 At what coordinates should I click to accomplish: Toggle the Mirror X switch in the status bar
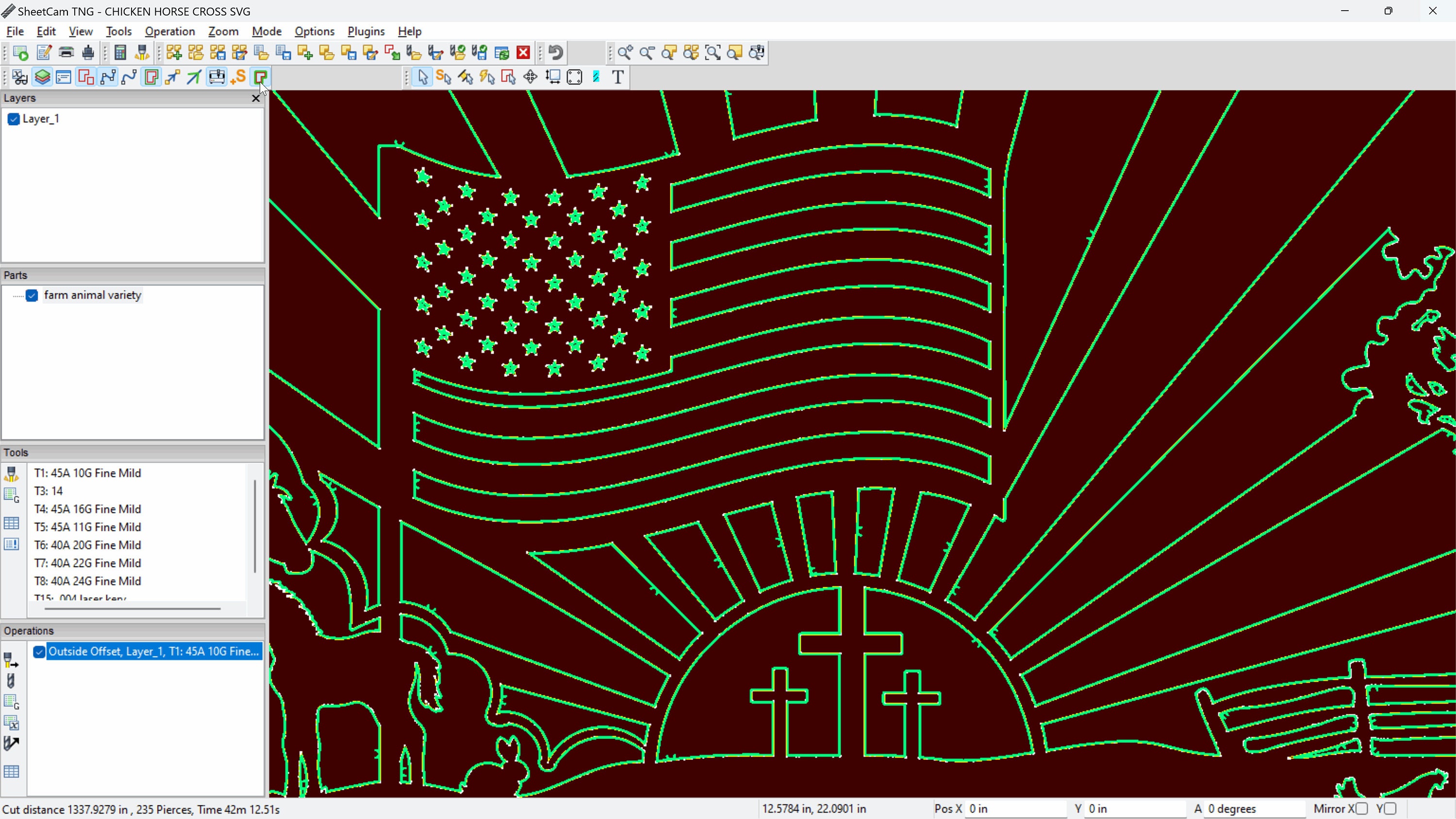point(1362,808)
